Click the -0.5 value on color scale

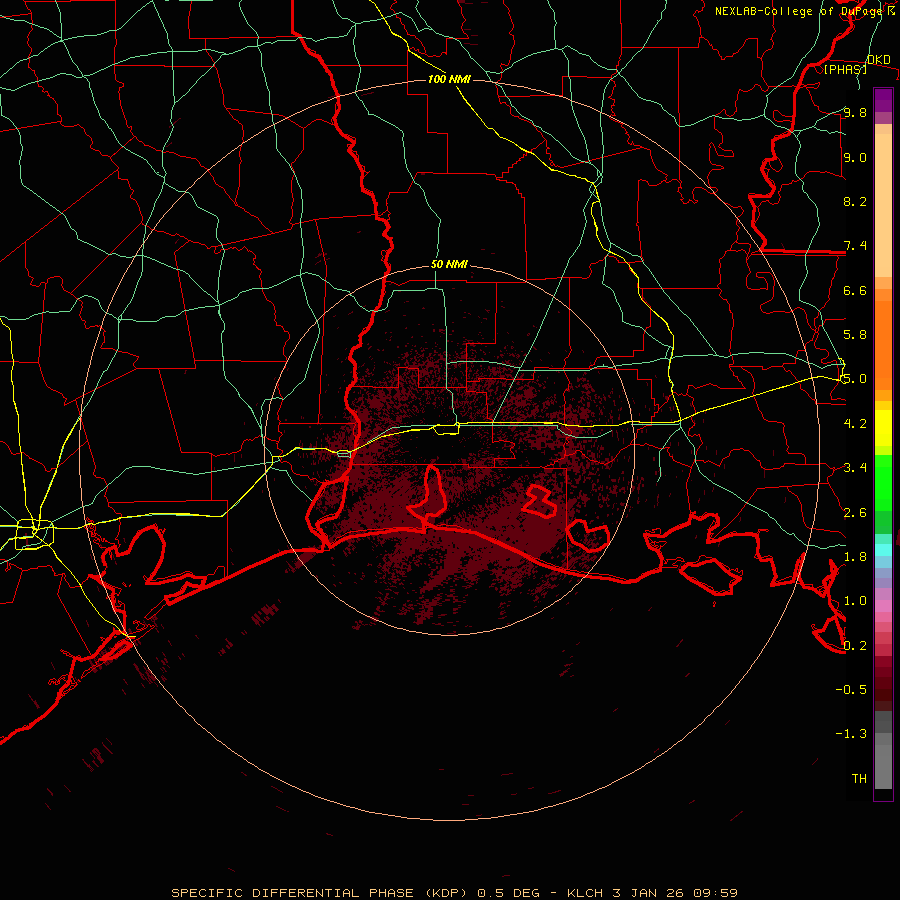pyautogui.click(x=851, y=689)
